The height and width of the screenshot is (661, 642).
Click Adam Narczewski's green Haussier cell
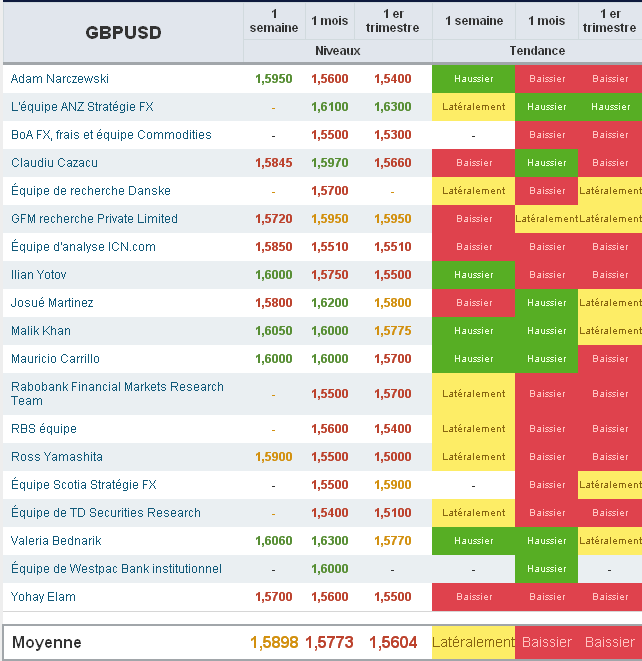[x=473, y=79]
